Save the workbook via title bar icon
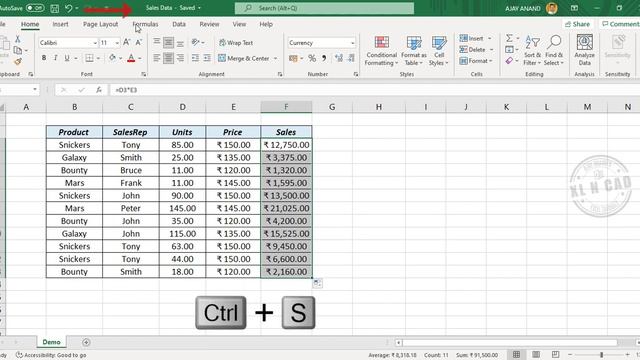The width and height of the screenshot is (640, 360). [54, 8]
